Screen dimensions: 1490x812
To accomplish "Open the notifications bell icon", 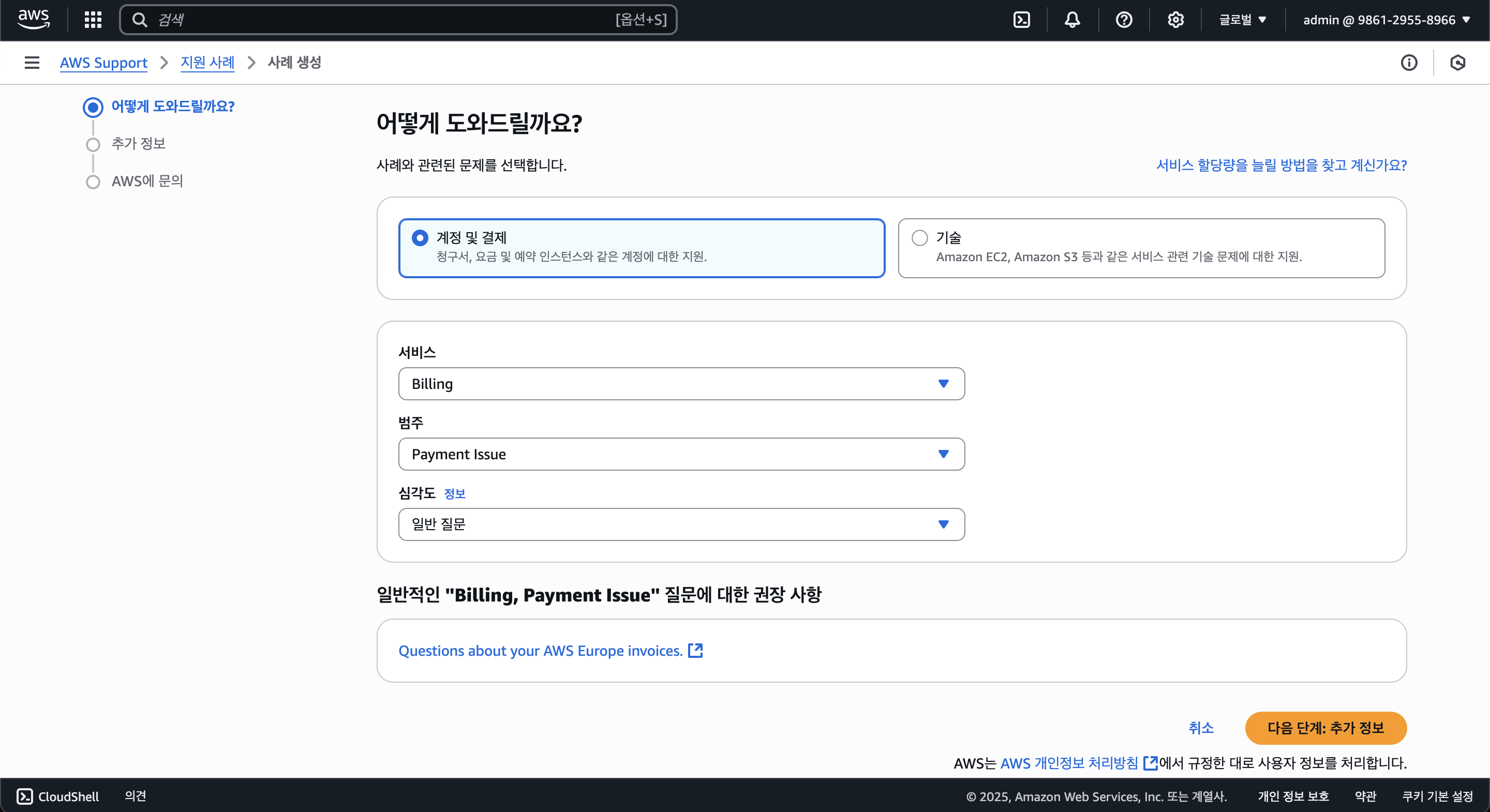I will [x=1072, y=20].
